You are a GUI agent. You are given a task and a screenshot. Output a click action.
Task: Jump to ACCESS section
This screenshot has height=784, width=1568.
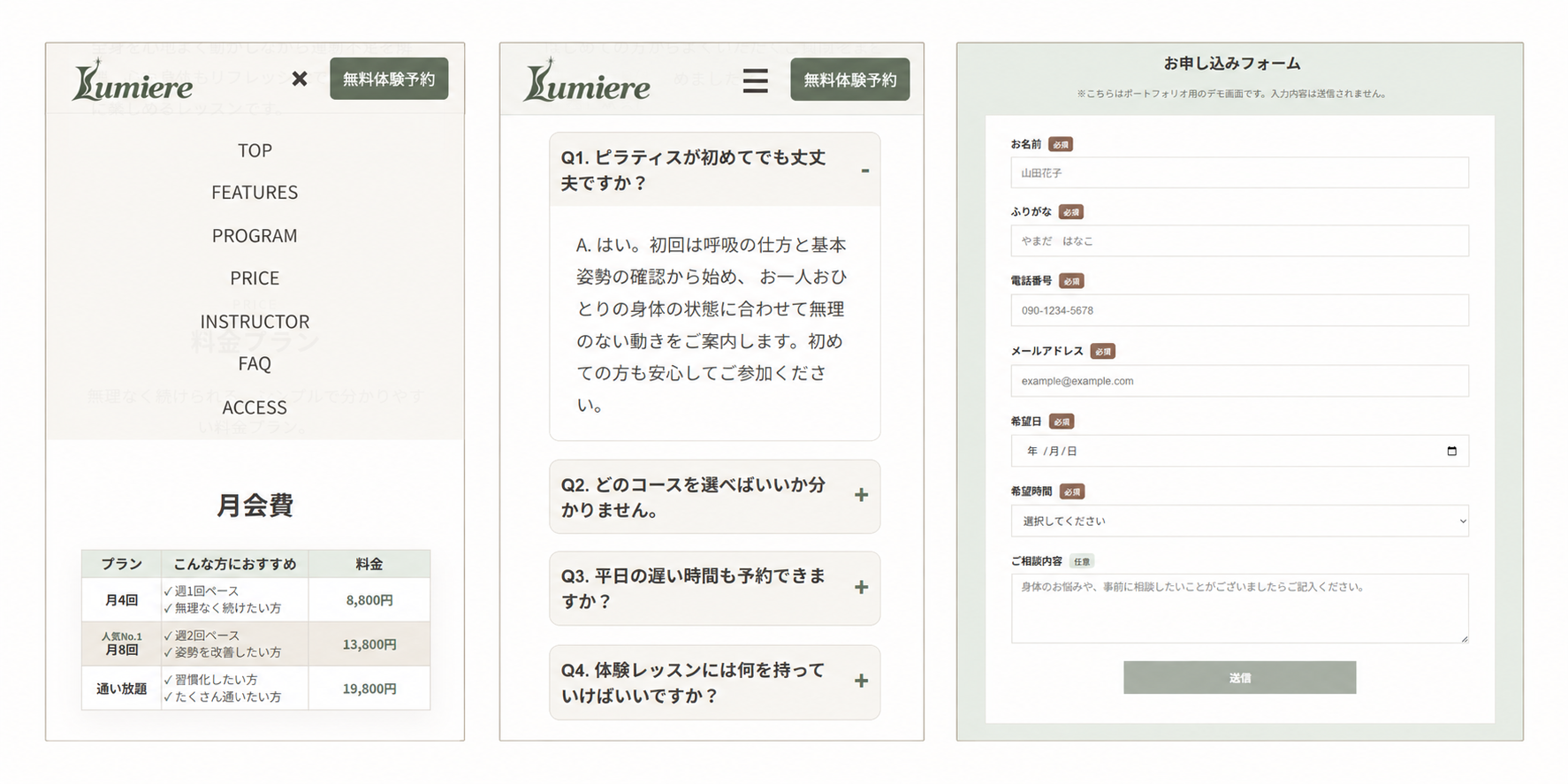coord(255,407)
